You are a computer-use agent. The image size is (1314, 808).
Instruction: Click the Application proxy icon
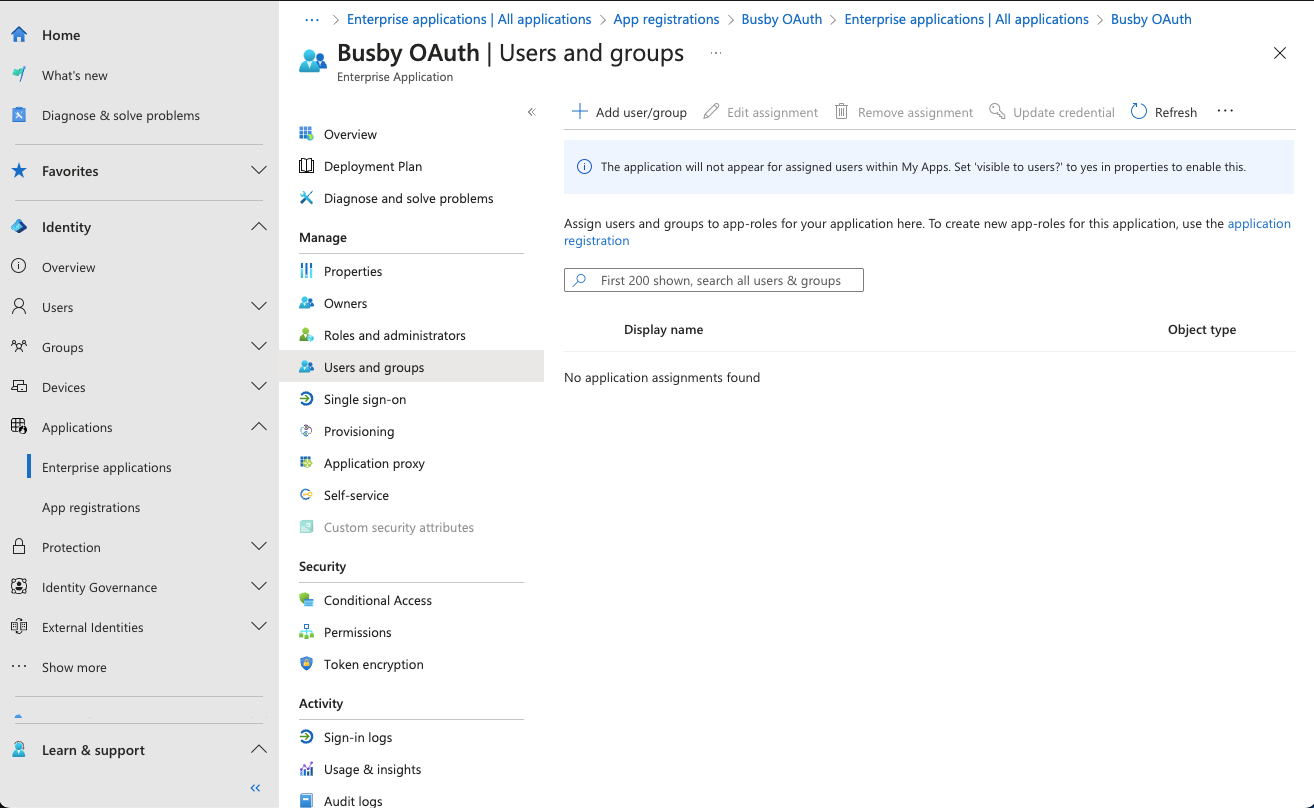point(307,463)
